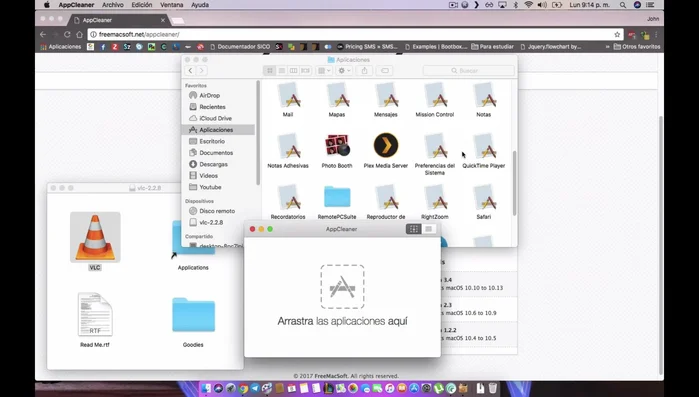This screenshot has height=397, width=699.
Task: Click Finder edit tags button
Action: coord(385,70)
